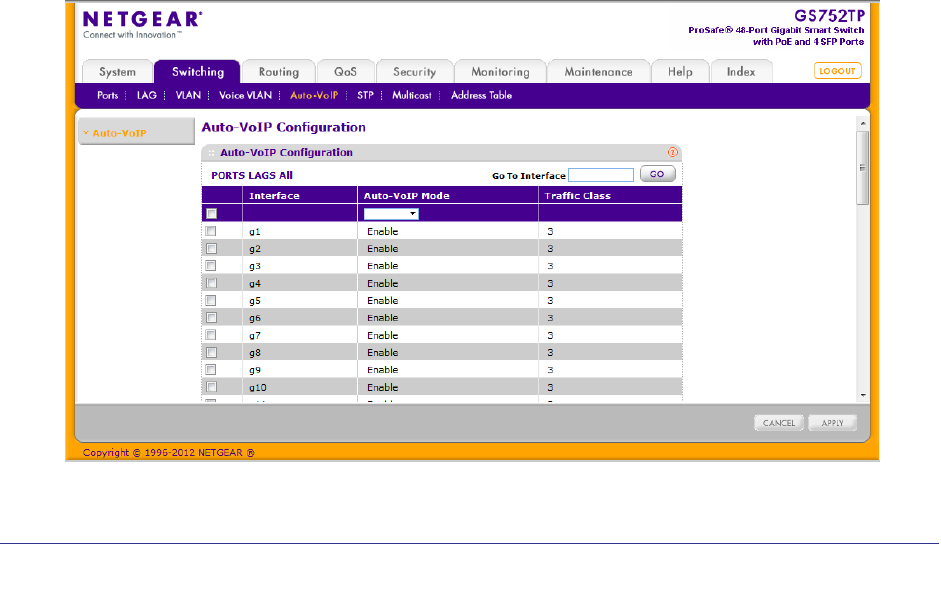Click the help icon in Auto-VoIP Configuration header

click(673, 153)
